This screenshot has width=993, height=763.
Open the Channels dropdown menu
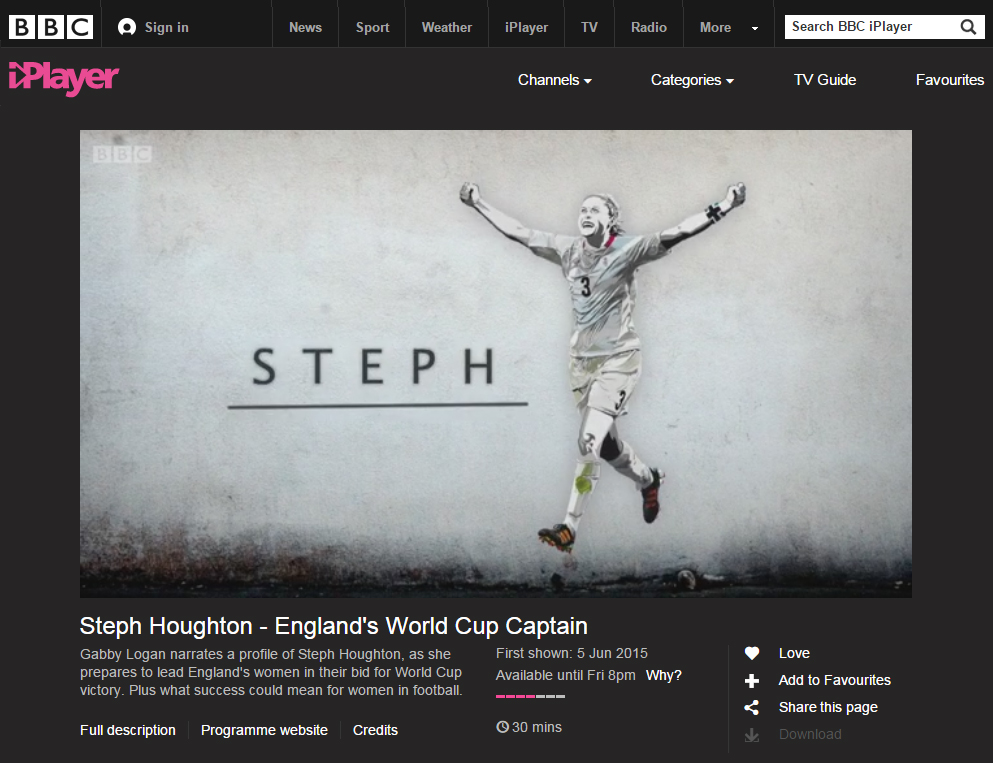click(555, 80)
